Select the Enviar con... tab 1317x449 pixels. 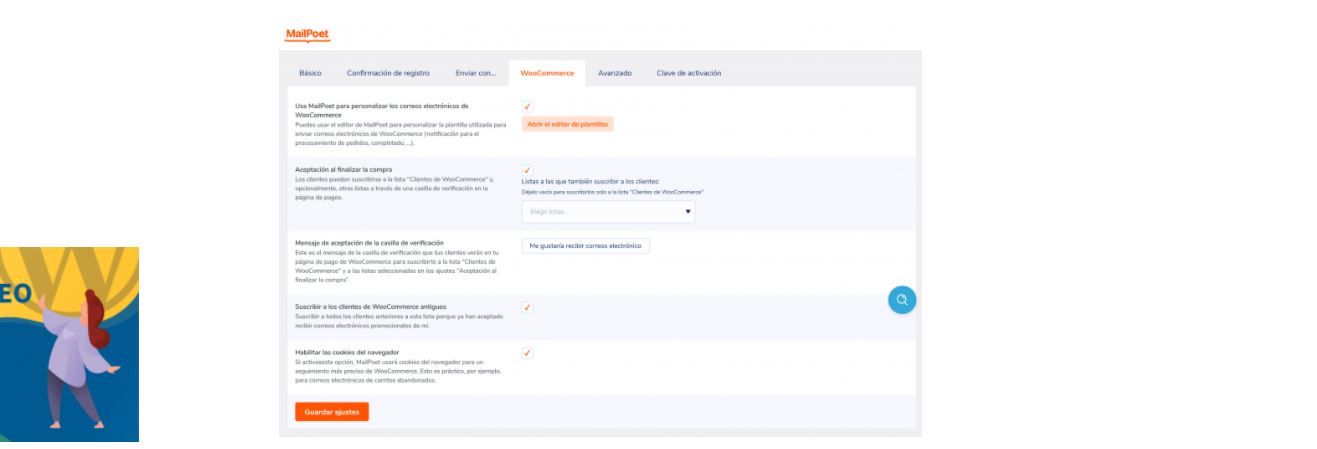[x=476, y=74]
